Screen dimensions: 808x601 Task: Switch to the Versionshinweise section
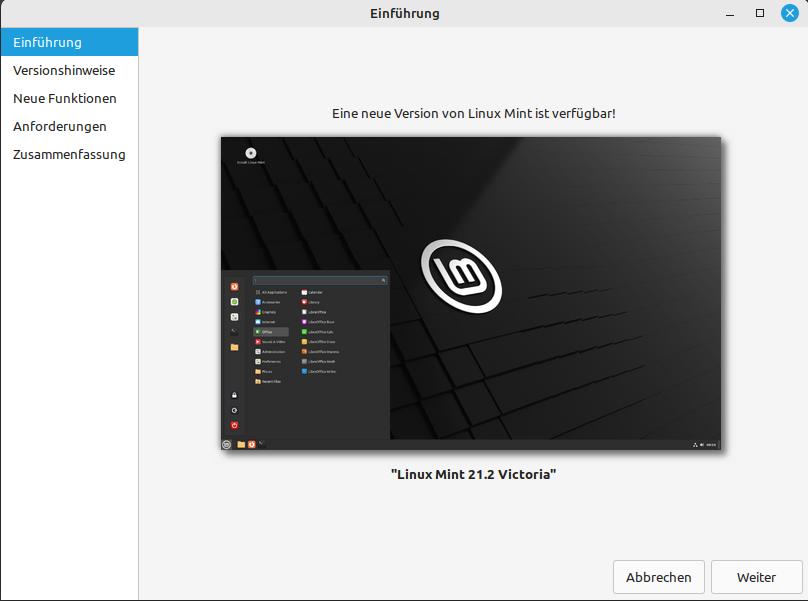coord(64,70)
